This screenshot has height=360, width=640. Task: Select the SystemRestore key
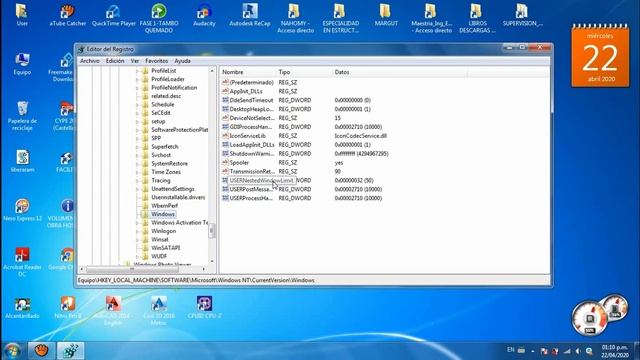click(x=169, y=163)
